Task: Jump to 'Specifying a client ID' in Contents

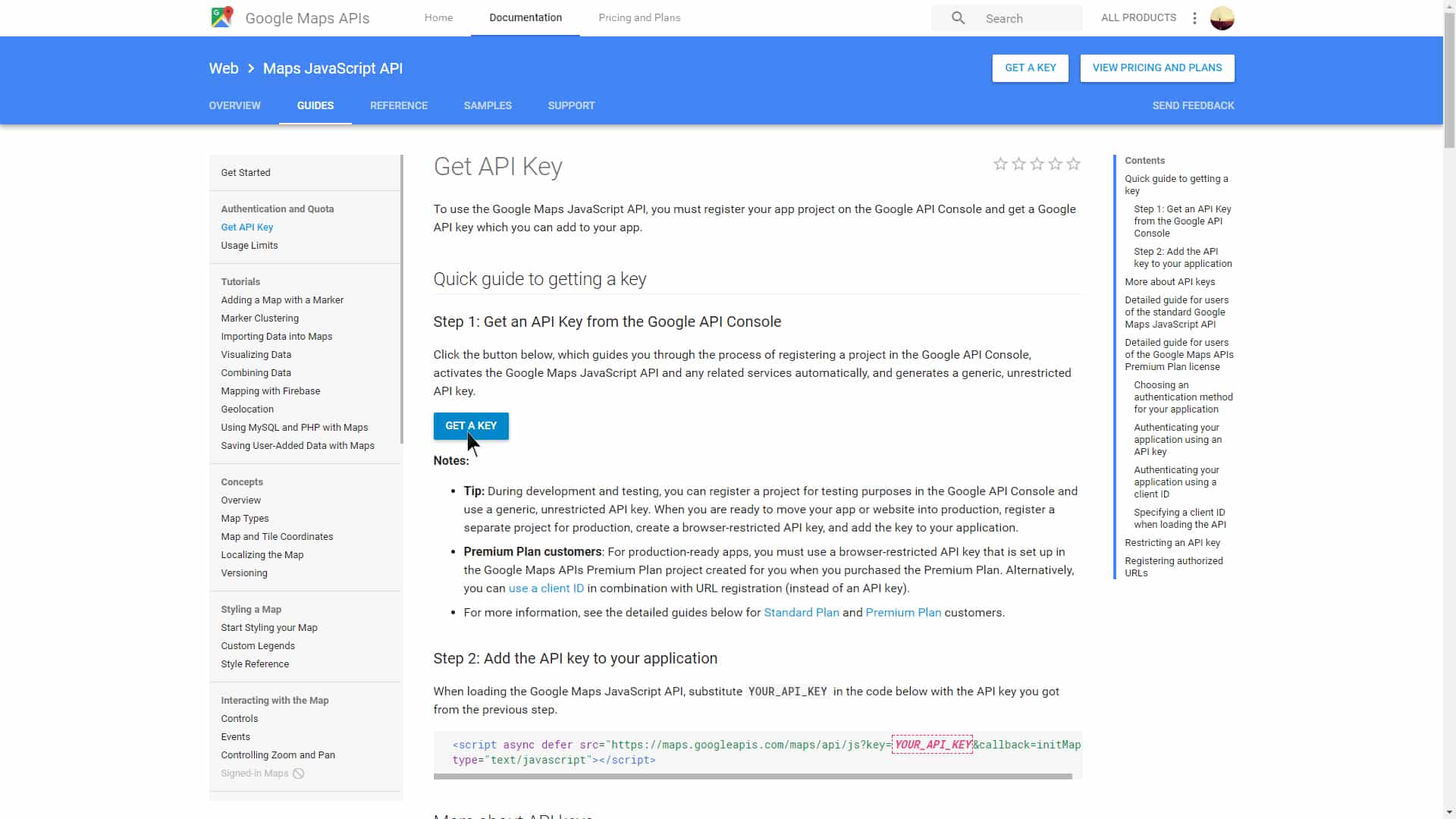Action: point(1179,519)
